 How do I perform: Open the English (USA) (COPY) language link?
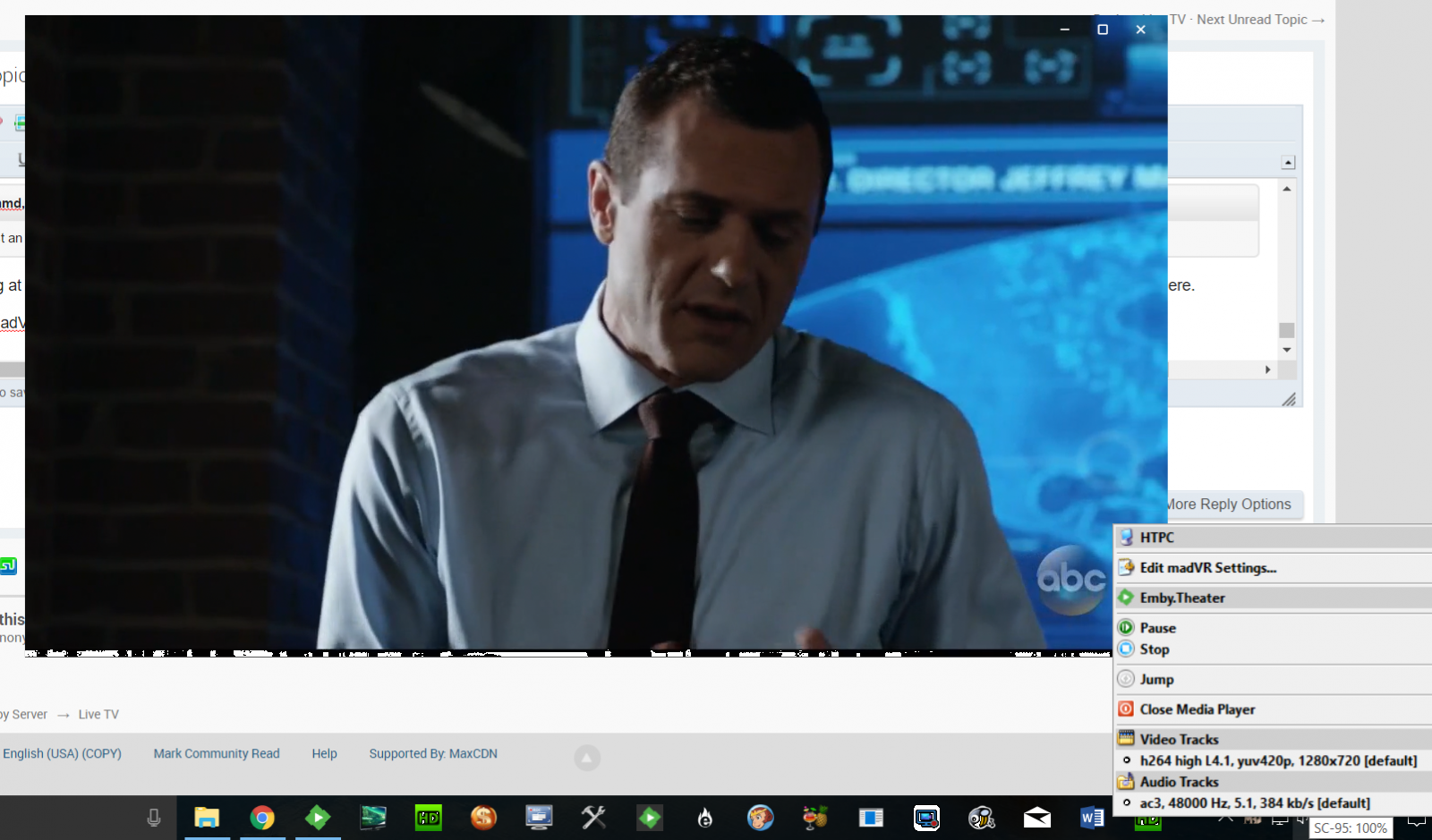pyautogui.click(x=62, y=754)
